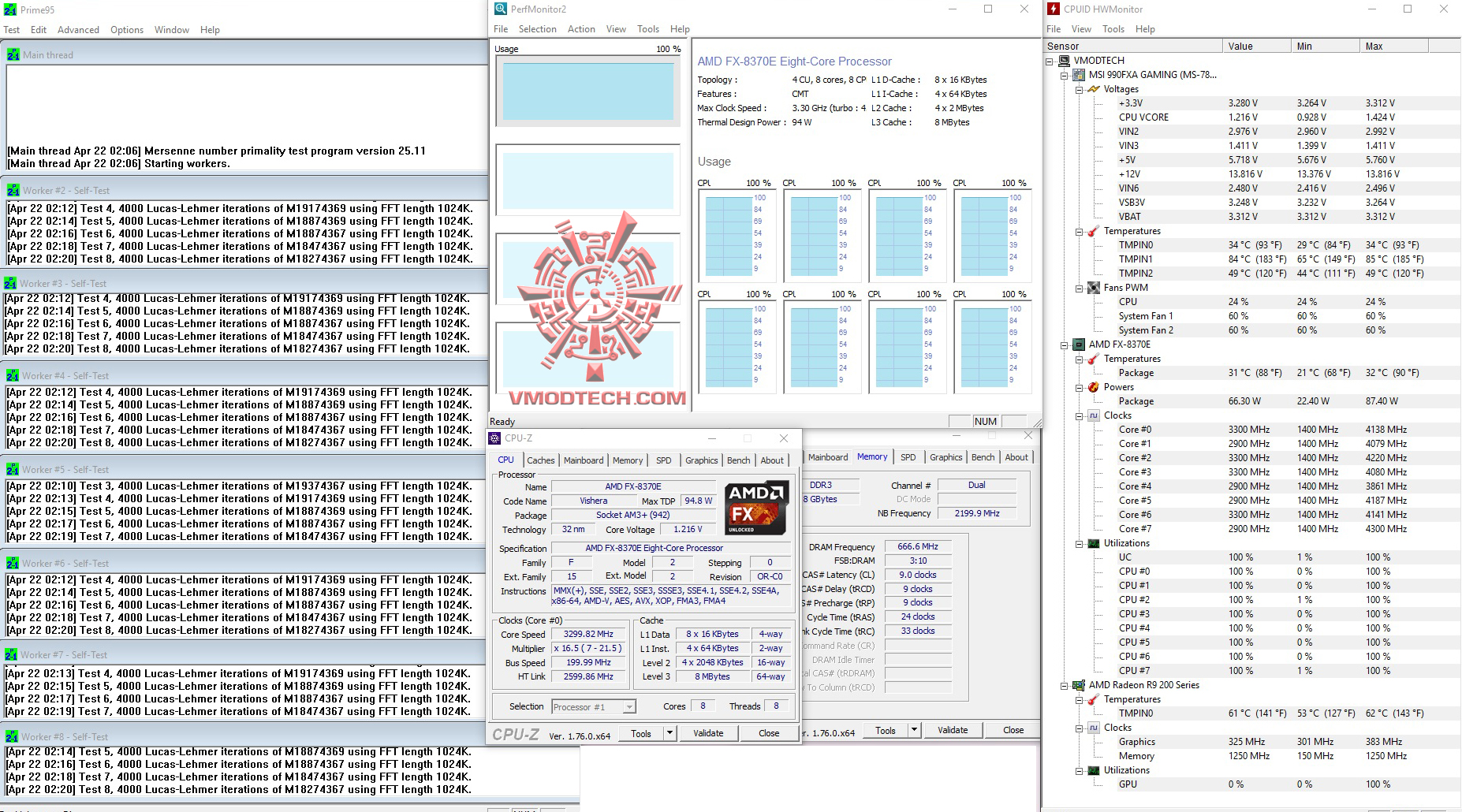Click the AMD FX-8370E processor icon in HWMonitor
This screenshot has width=1462, height=812.
point(1079,345)
